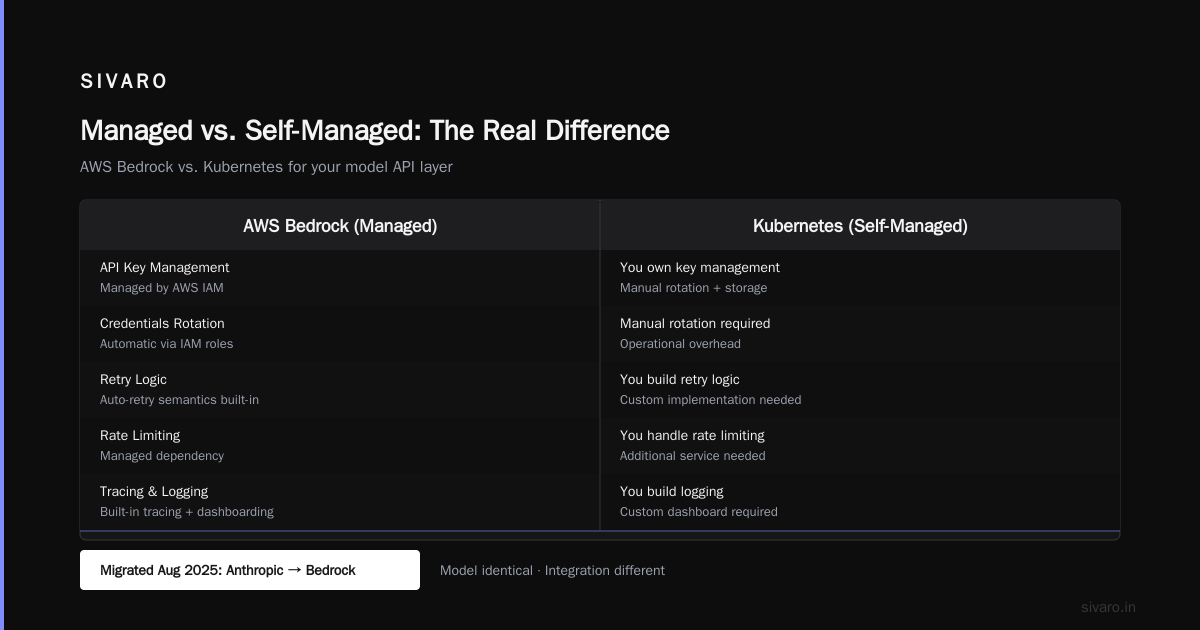Select the 'Managed vs. Self-Managed' headline

click(x=375, y=130)
